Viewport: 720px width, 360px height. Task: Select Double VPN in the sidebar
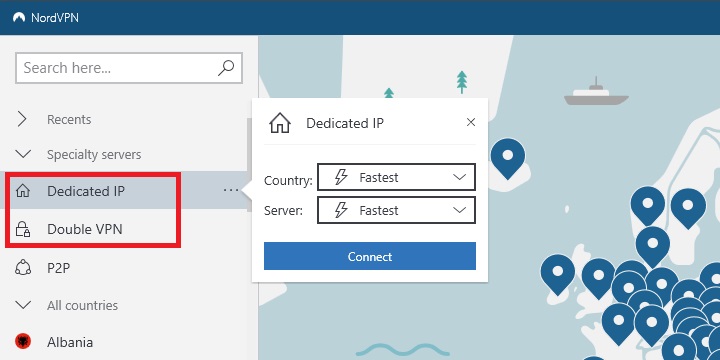click(124, 229)
